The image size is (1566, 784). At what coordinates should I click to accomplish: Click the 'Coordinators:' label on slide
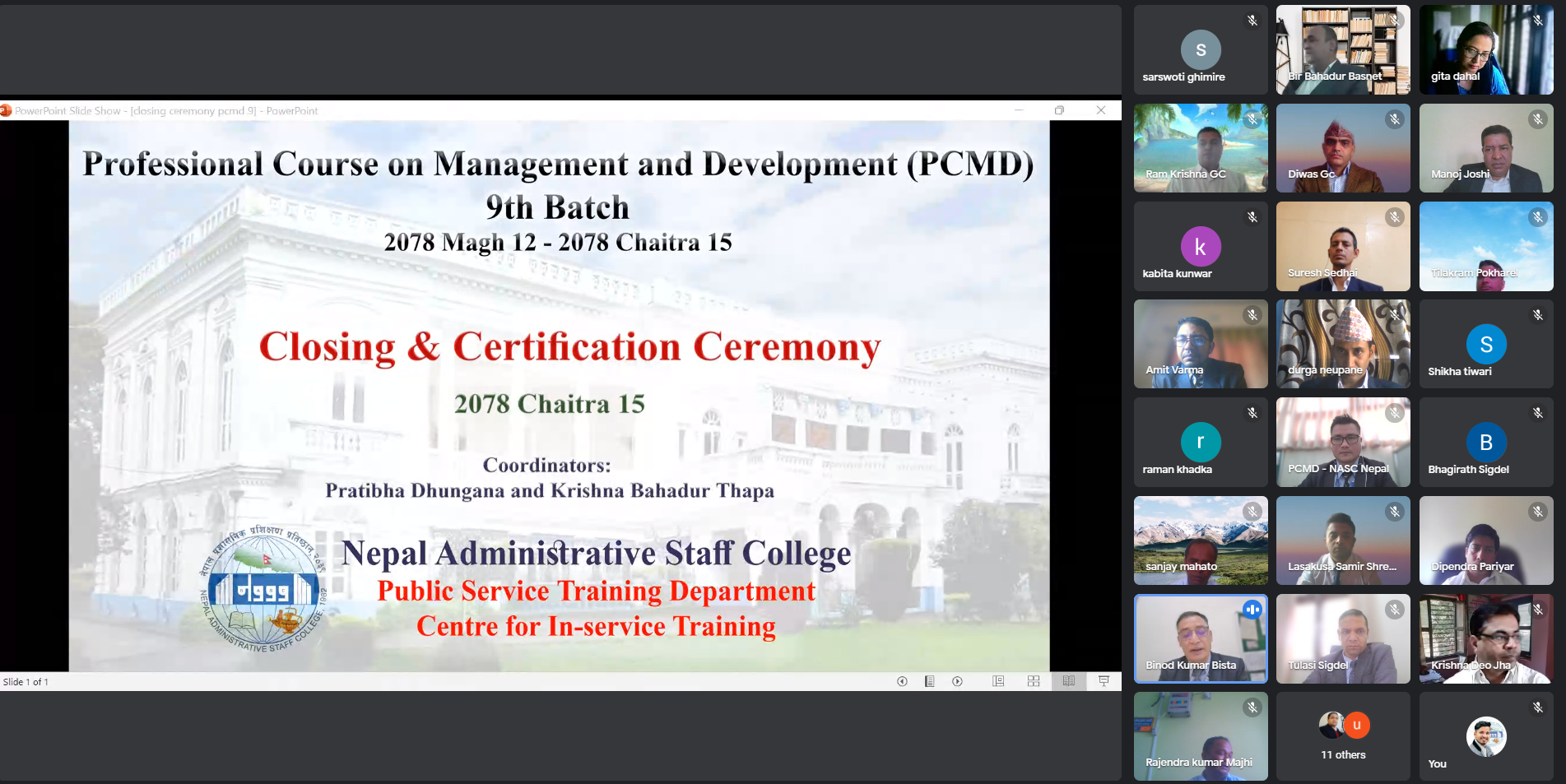pyautogui.click(x=546, y=466)
